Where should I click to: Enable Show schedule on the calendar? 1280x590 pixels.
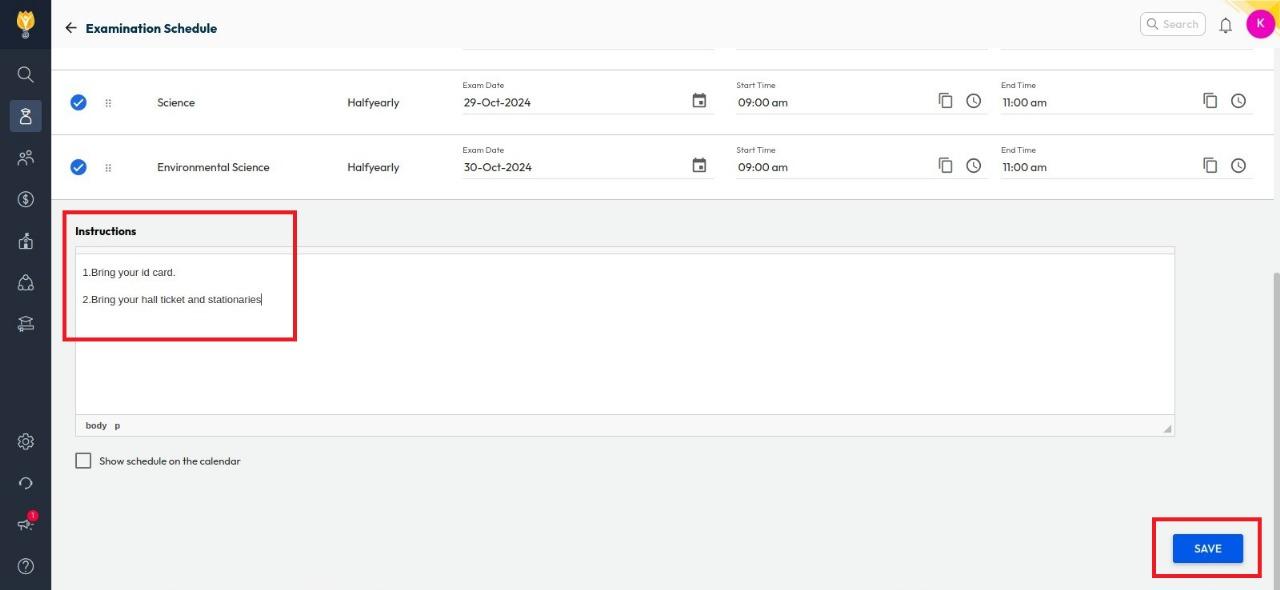click(x=83, y=461)
